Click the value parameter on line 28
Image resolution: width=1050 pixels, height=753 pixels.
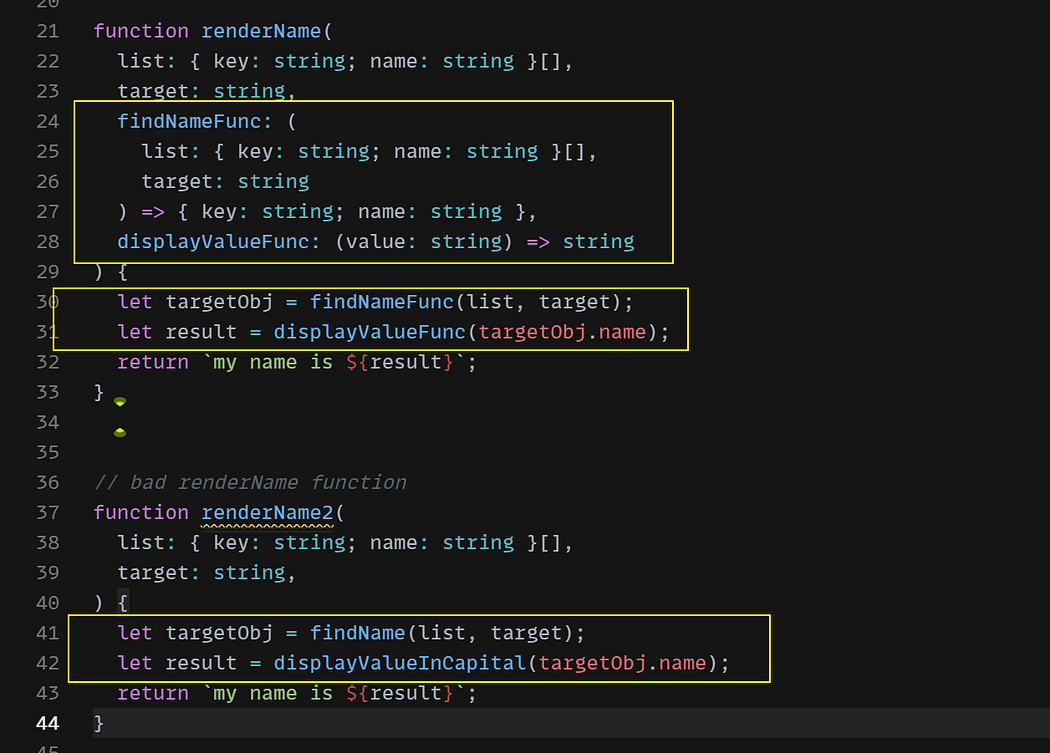tap(376, 242)
